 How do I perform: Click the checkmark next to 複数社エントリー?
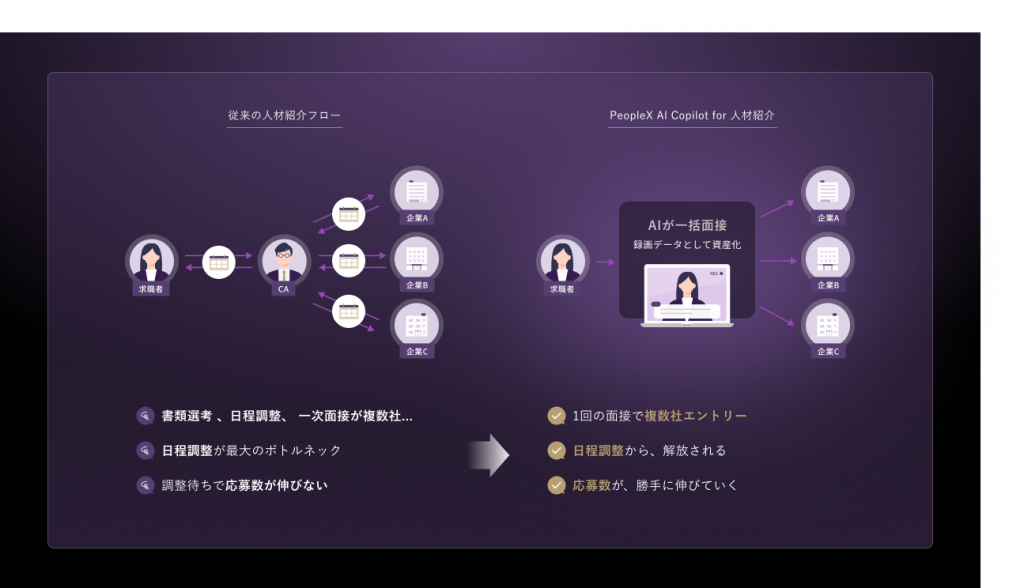point(557,416)
